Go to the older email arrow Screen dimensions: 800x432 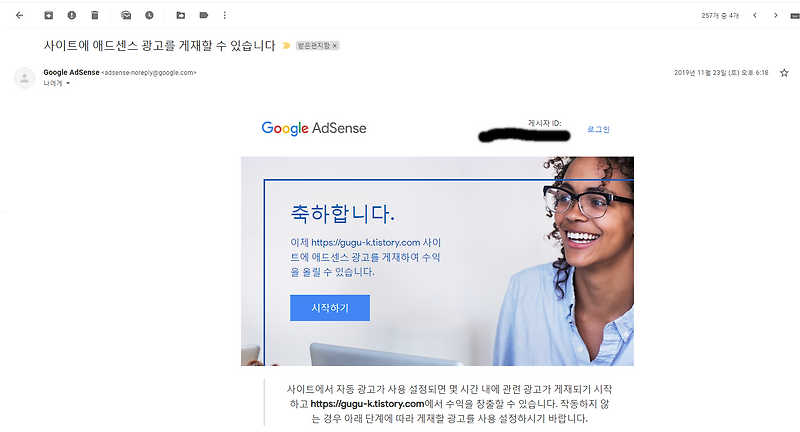[776, 15]
